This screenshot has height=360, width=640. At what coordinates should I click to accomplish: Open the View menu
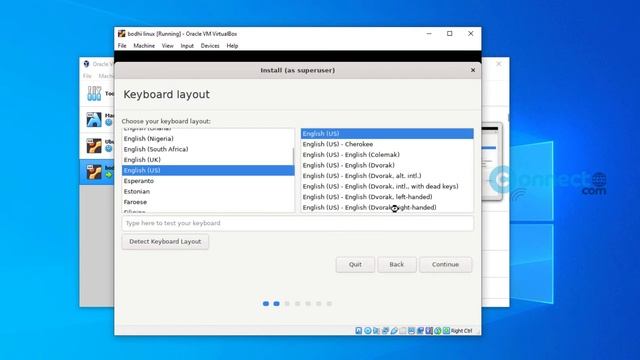point(167,46)
